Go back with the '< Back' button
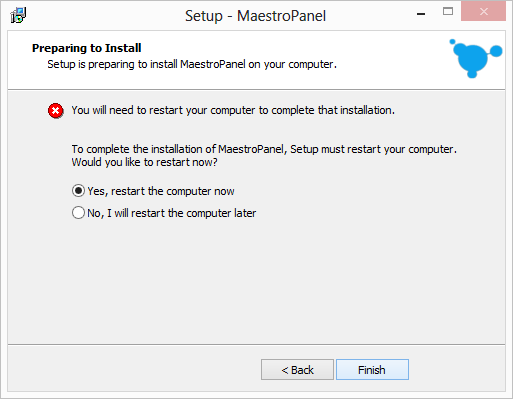513x399 pixels. pos(297,369)
